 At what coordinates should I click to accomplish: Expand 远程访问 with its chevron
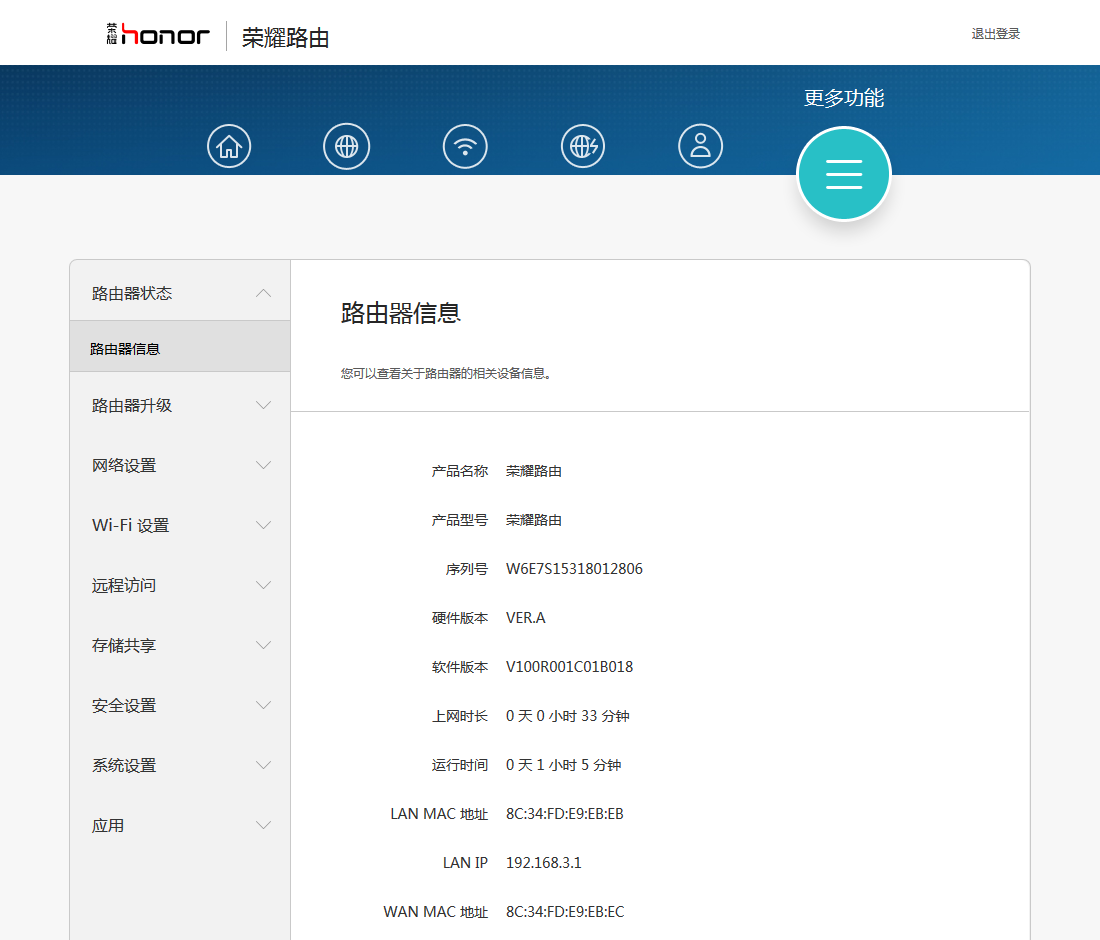click(x=263, y=585)
